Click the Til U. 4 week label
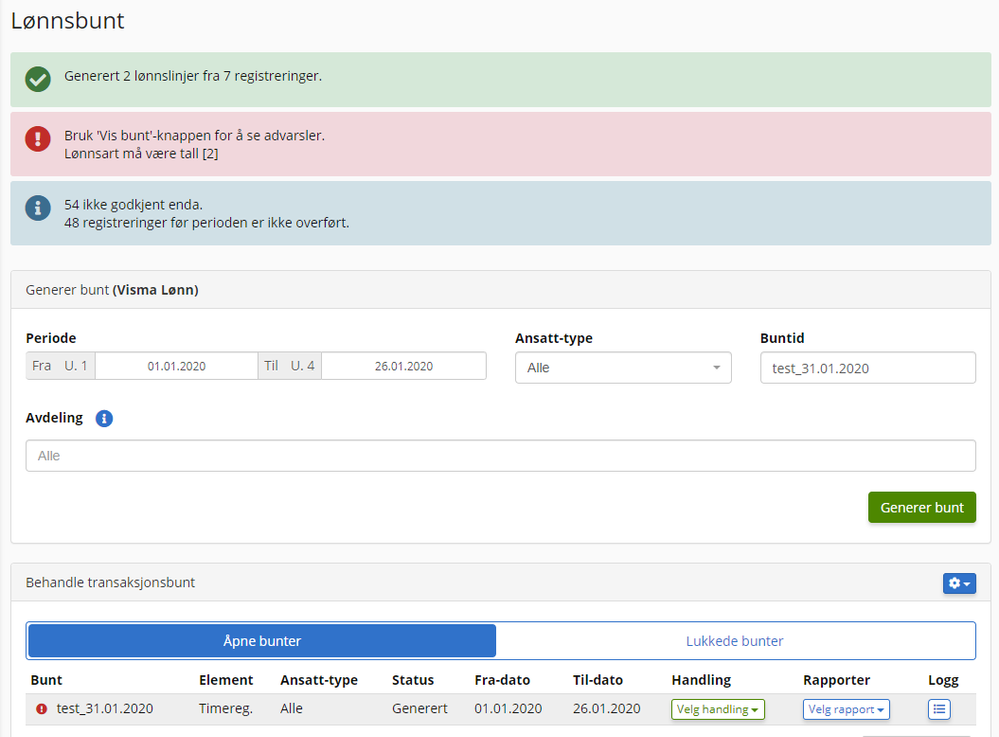The width and height of the screenshot is (999, 737). [290, 366]
